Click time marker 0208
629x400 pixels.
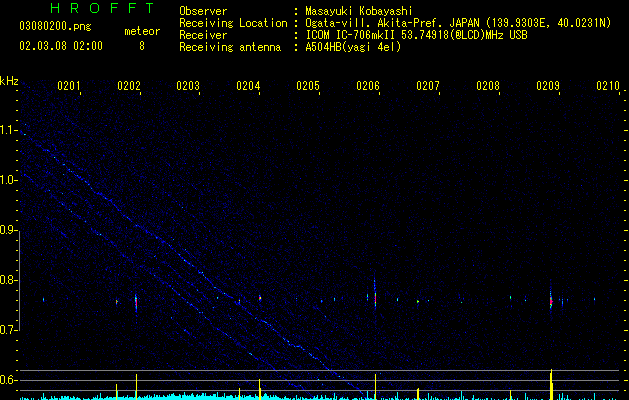tap(488, 86)
